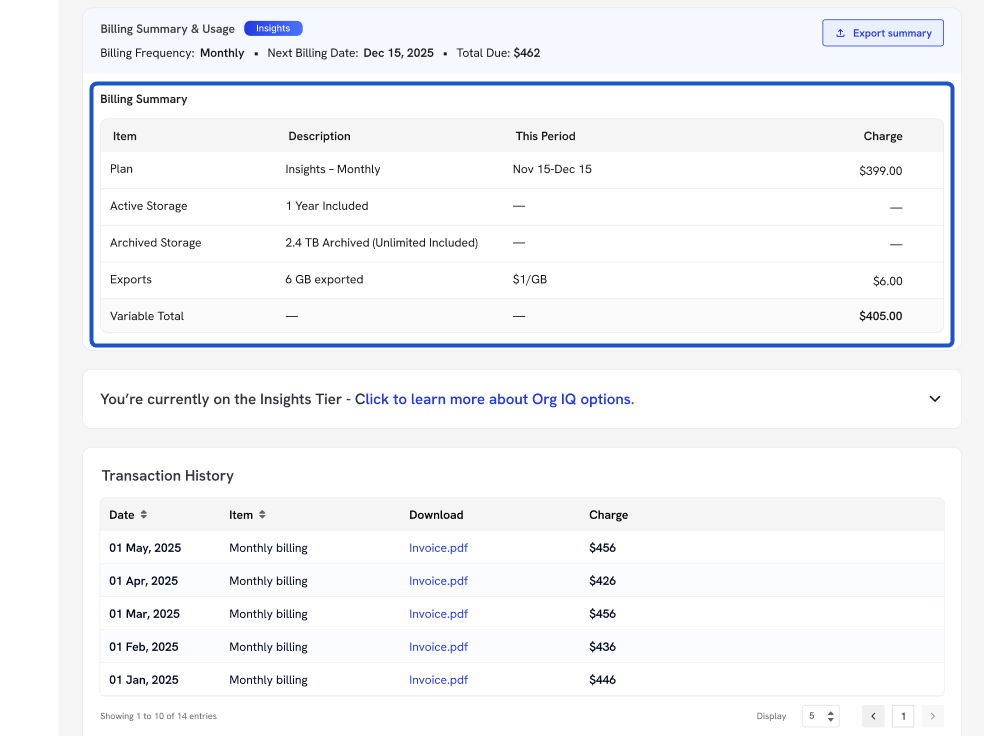The width and height of the screenshot is (984, 736).
Task: Download invoice for 01 Feb, 2025
Action: pos(438,647)
